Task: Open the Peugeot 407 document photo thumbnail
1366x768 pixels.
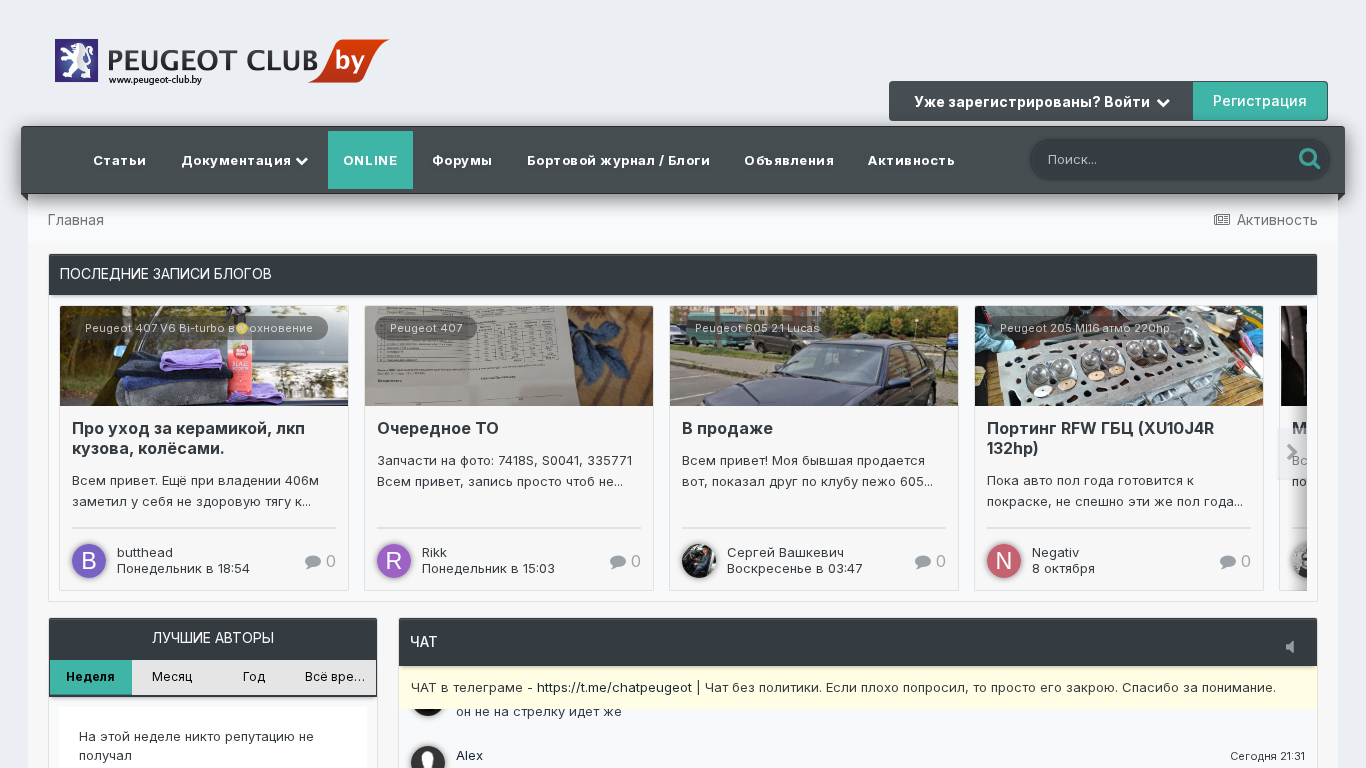Action: tap(509, 356)
